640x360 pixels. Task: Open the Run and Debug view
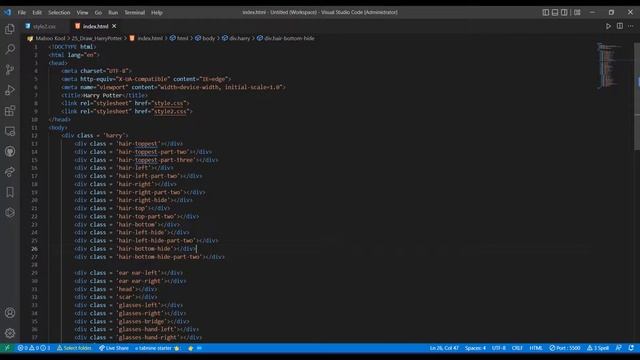pos(10,90)
